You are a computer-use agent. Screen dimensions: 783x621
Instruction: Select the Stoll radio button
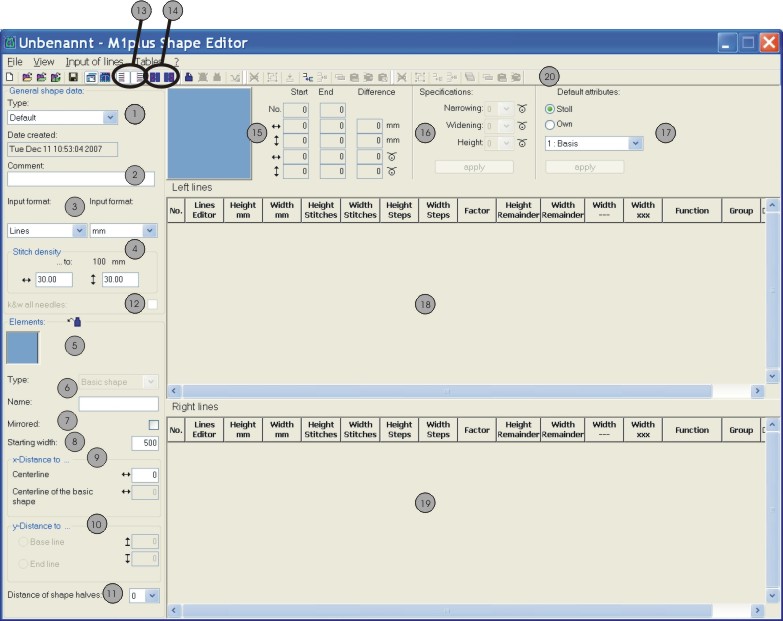(550, 108)
